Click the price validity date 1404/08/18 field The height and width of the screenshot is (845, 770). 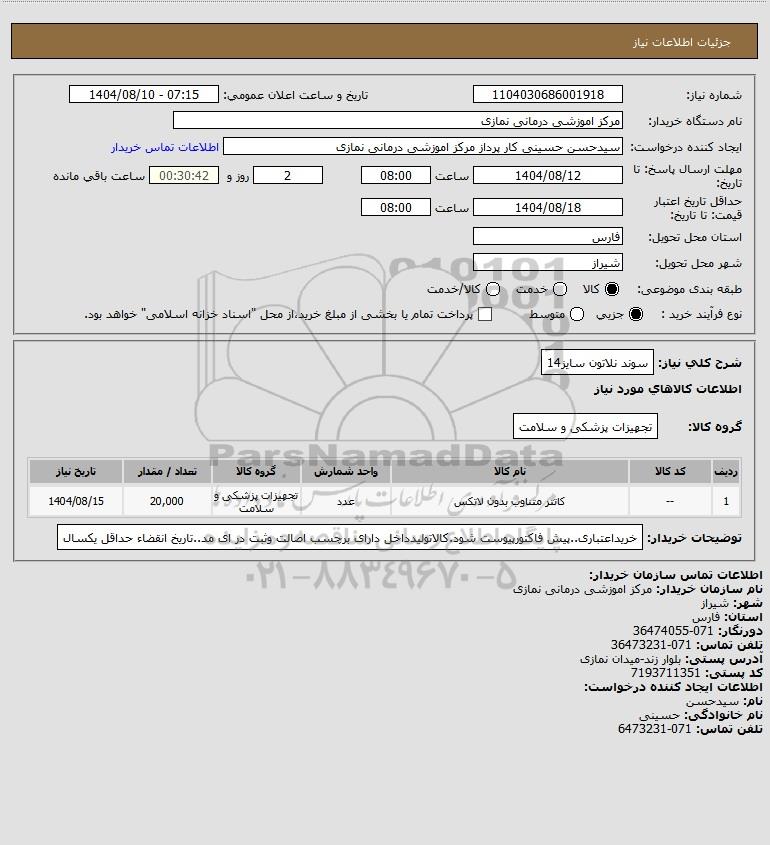(547, 207)
